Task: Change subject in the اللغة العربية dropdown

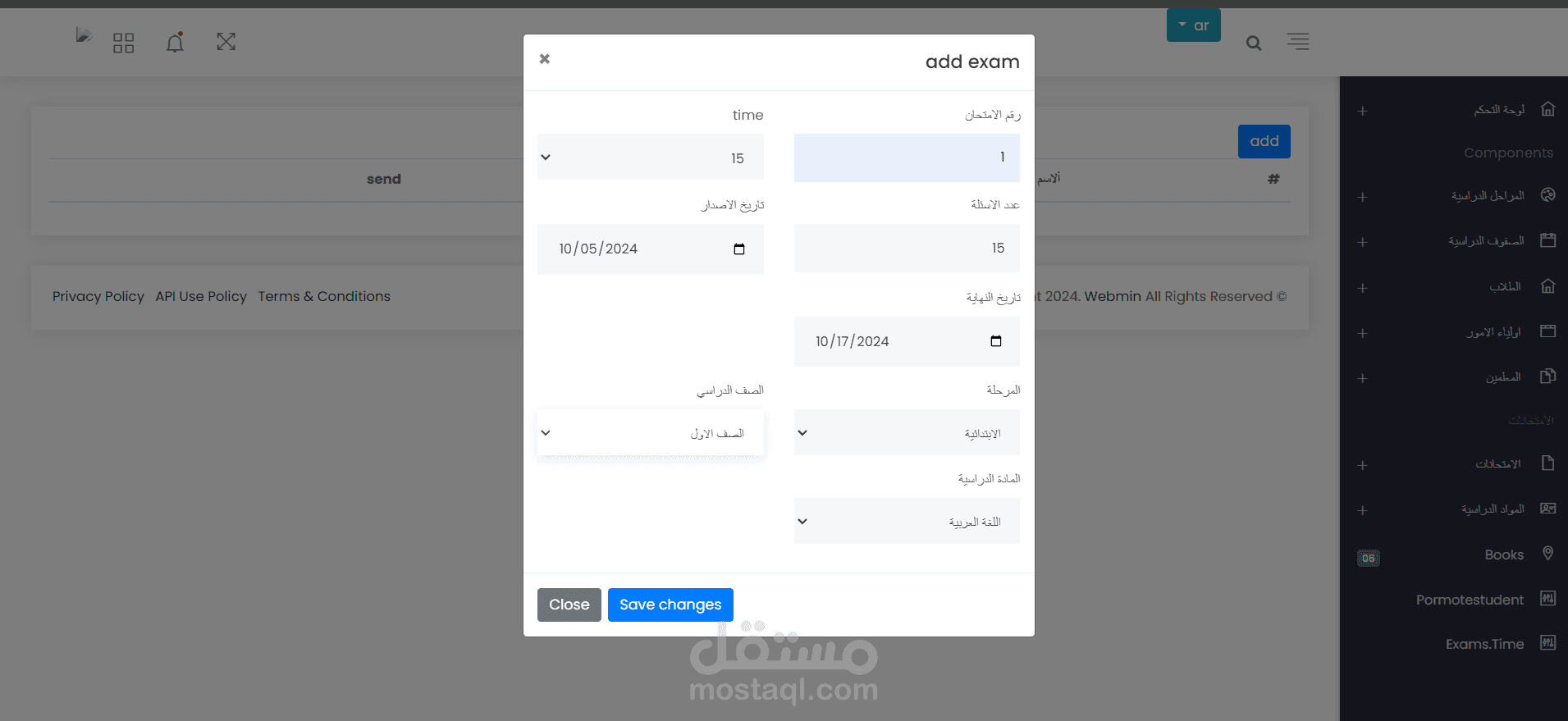Action: pos(906,521)
